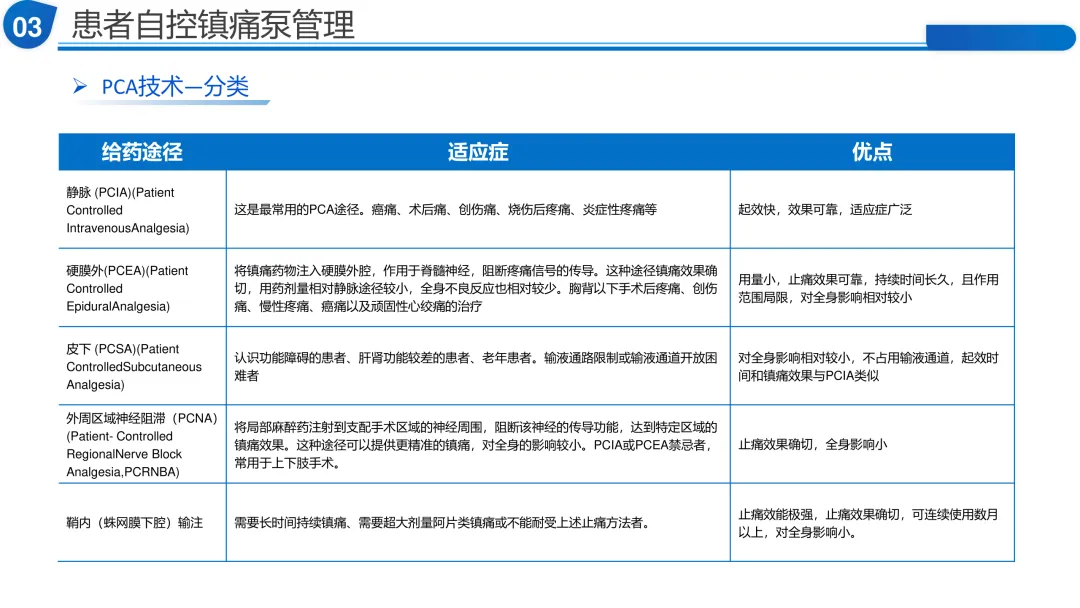Click the 适应症 column header
Viewport: 1080px width, 608px height.
(478, 151)
